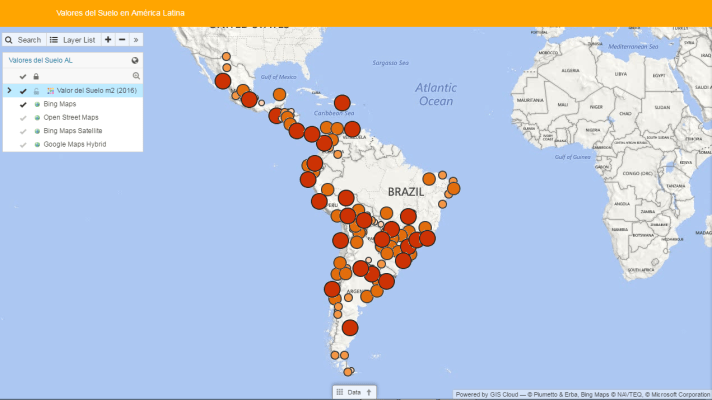This screenshot has width=712, height=400.
Task: Enable the Bing Maps Satellite basemap
Action: 23,132
